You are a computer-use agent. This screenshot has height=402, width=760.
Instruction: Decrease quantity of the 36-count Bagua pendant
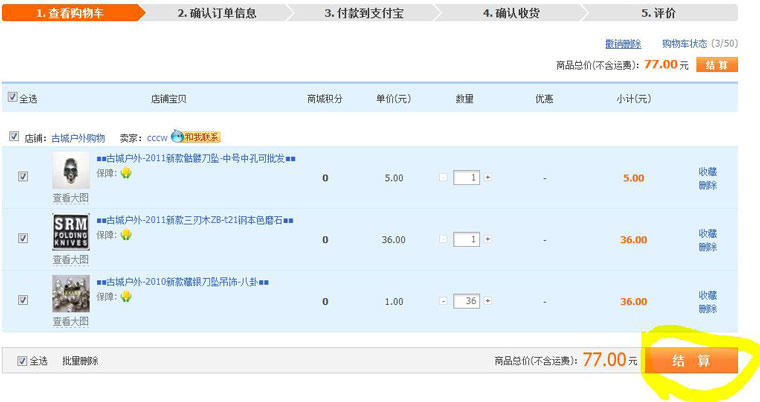(x=443, y=301)
